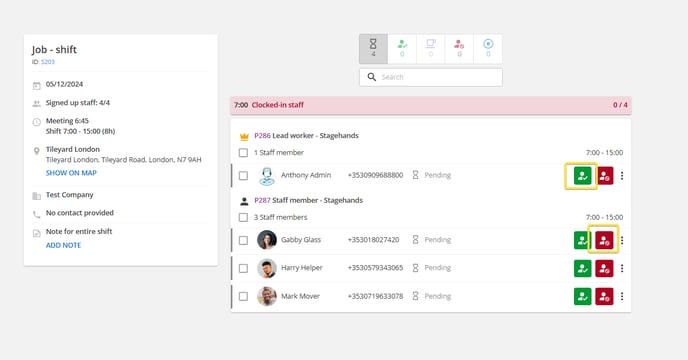
Task: Click the name Harry Helper
Action: [302, 268]
